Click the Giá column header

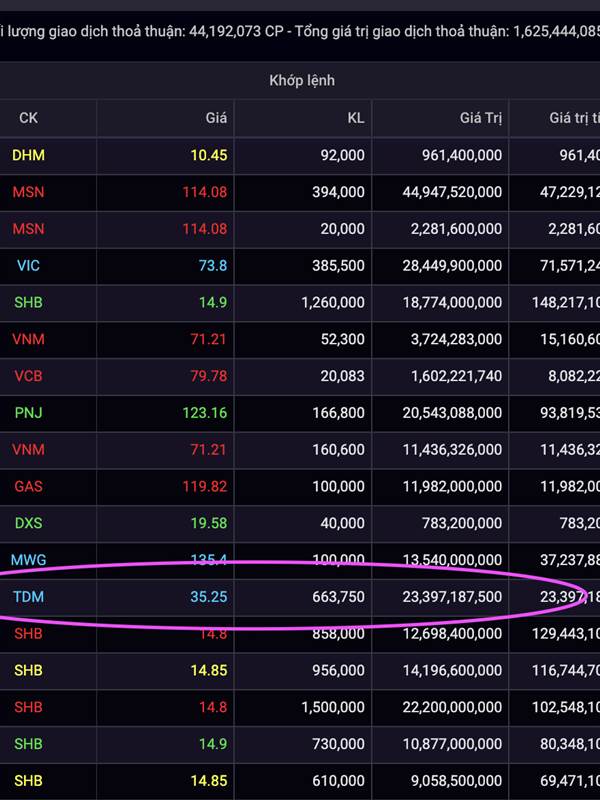[x=216, y=118]
